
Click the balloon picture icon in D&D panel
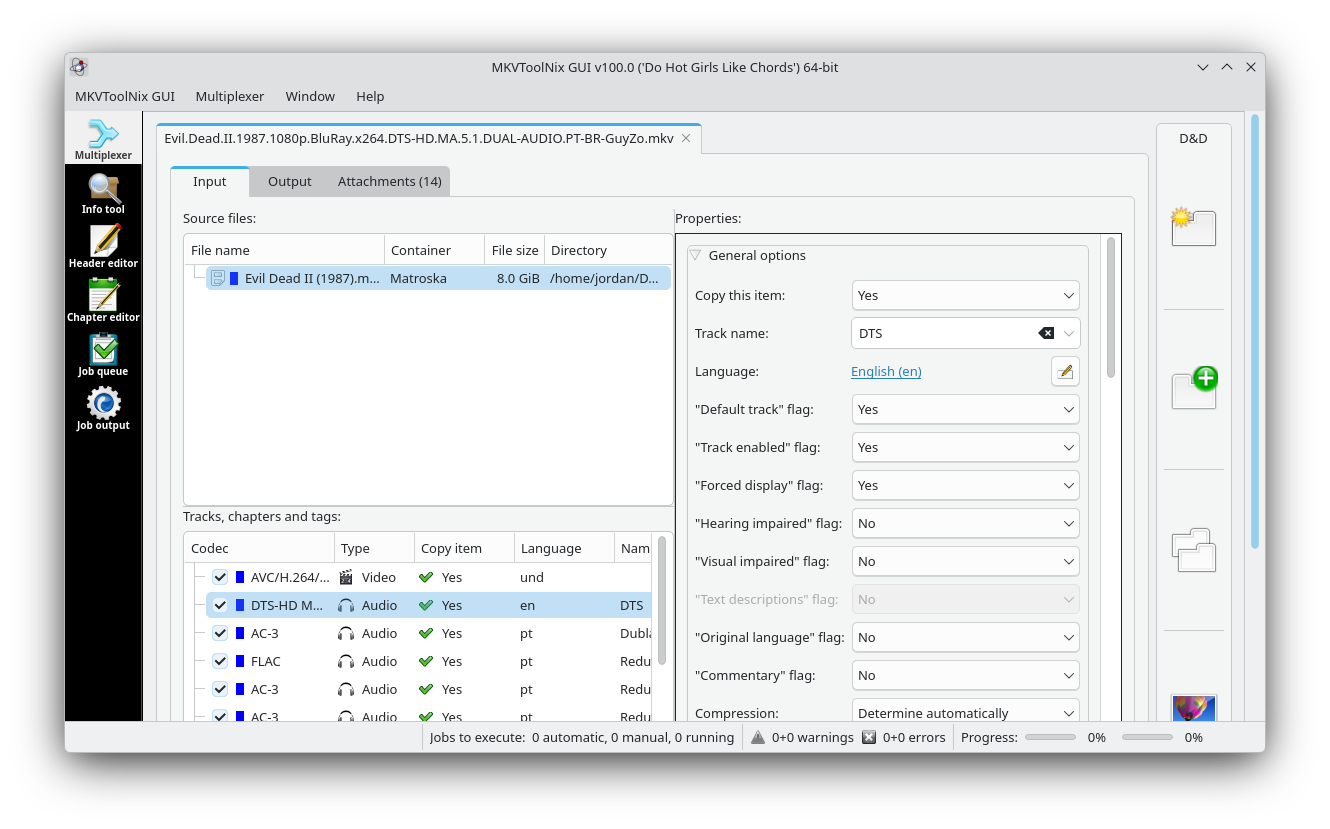1193,707
